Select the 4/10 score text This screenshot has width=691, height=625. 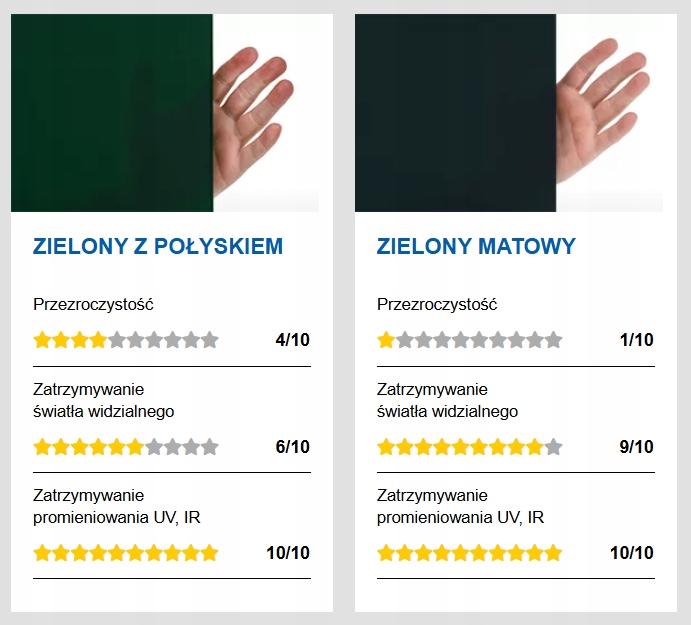293,340
